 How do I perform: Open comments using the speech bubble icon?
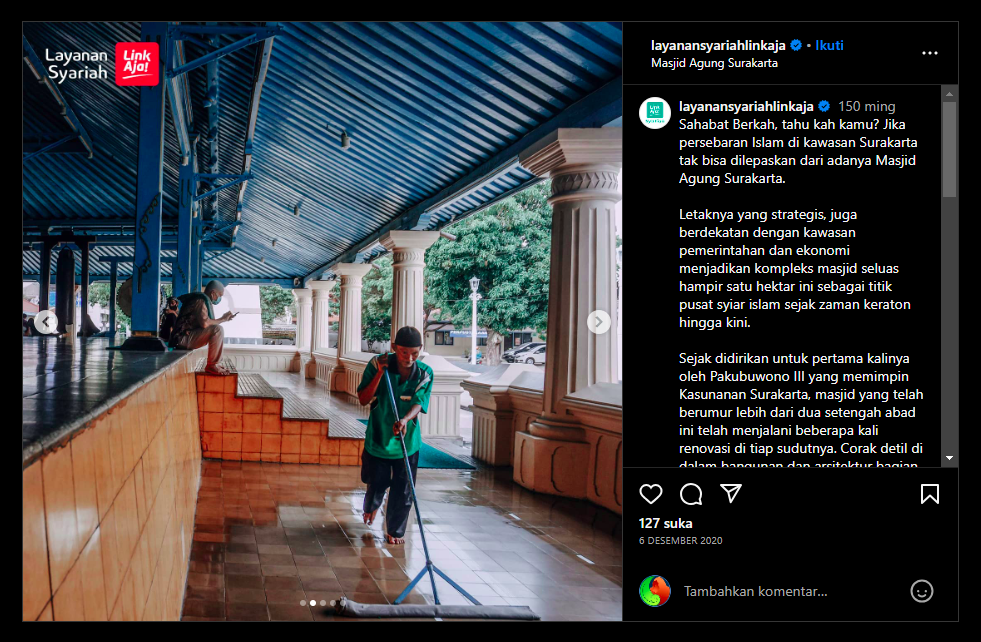pyautogui.click(x=691, y=494)
